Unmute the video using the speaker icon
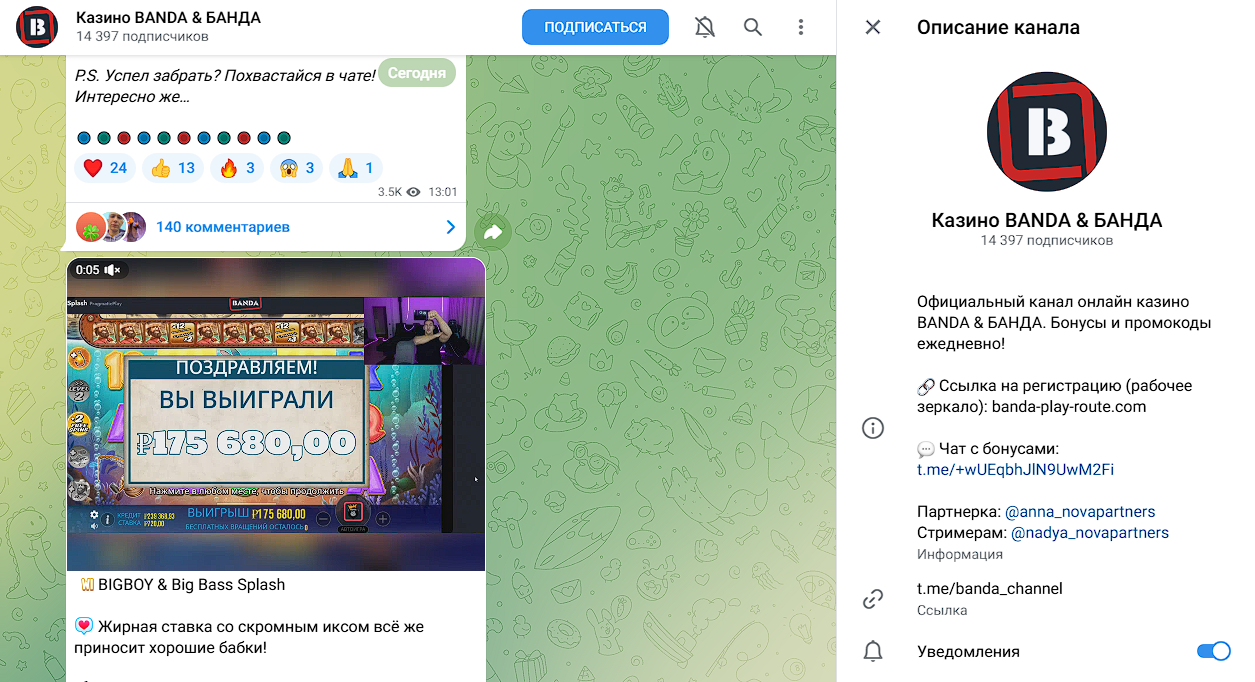This screenshot has height=682, width=1255. (112, 270)
